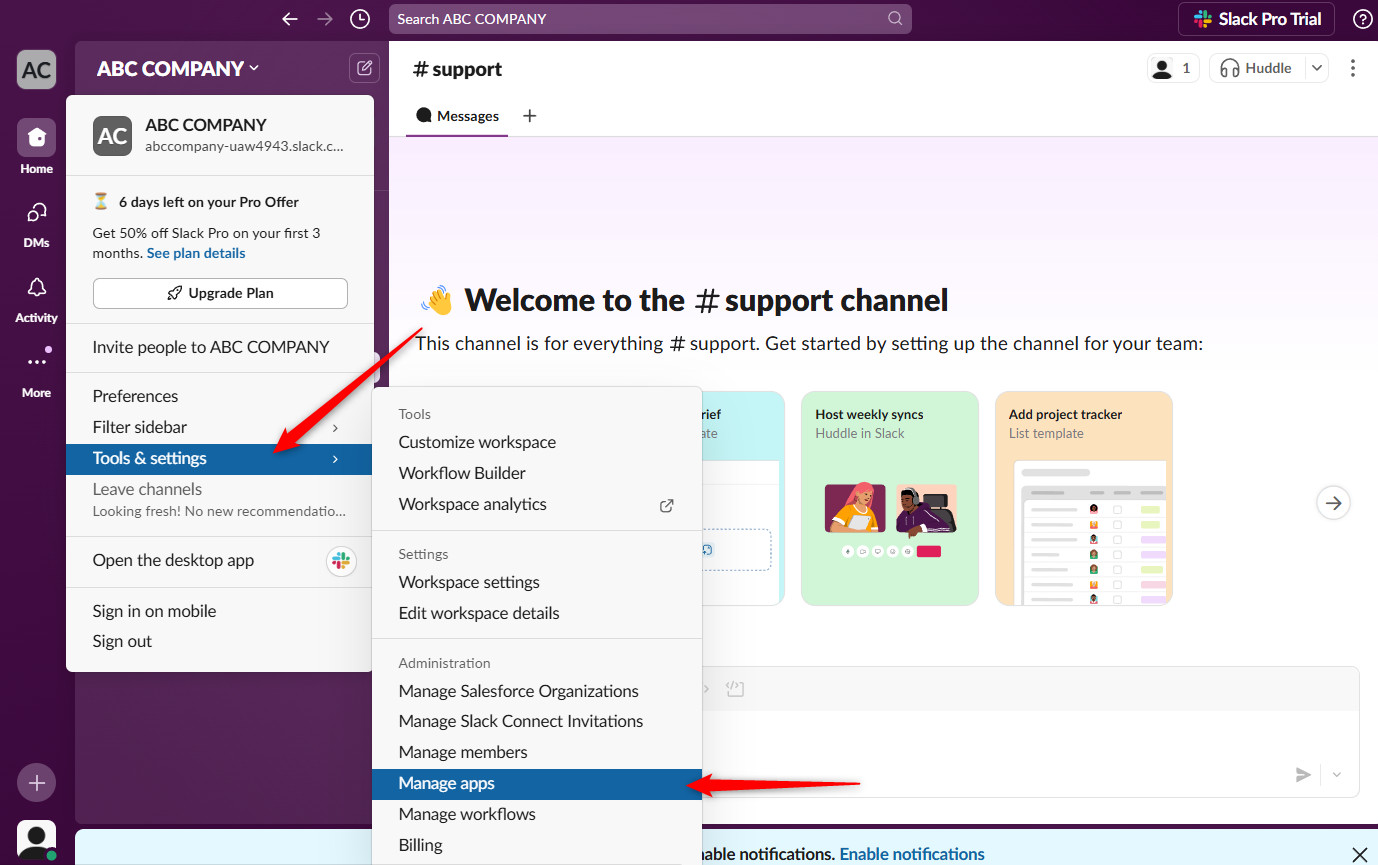Expand the ABC COMPANY workspace dropdown

click(177, 68)
